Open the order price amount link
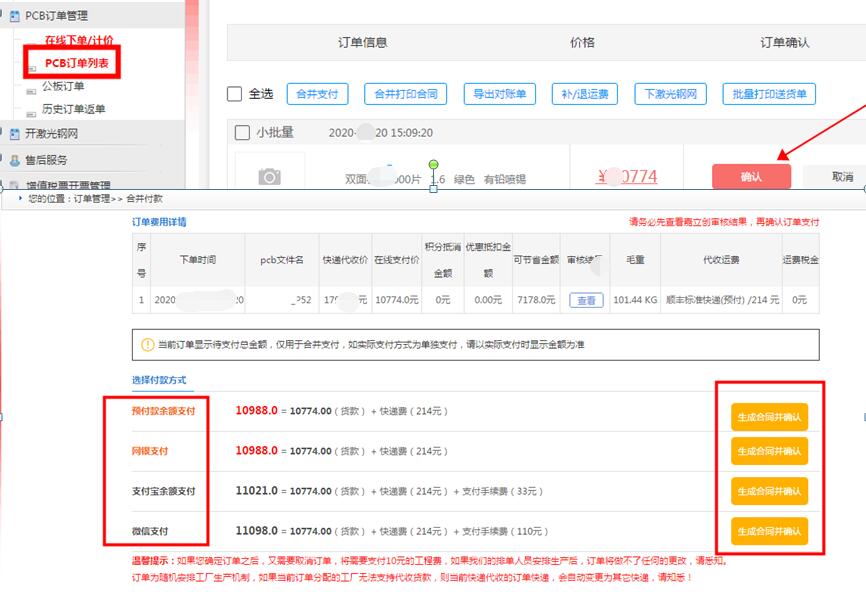 click(x=627, y=177)
